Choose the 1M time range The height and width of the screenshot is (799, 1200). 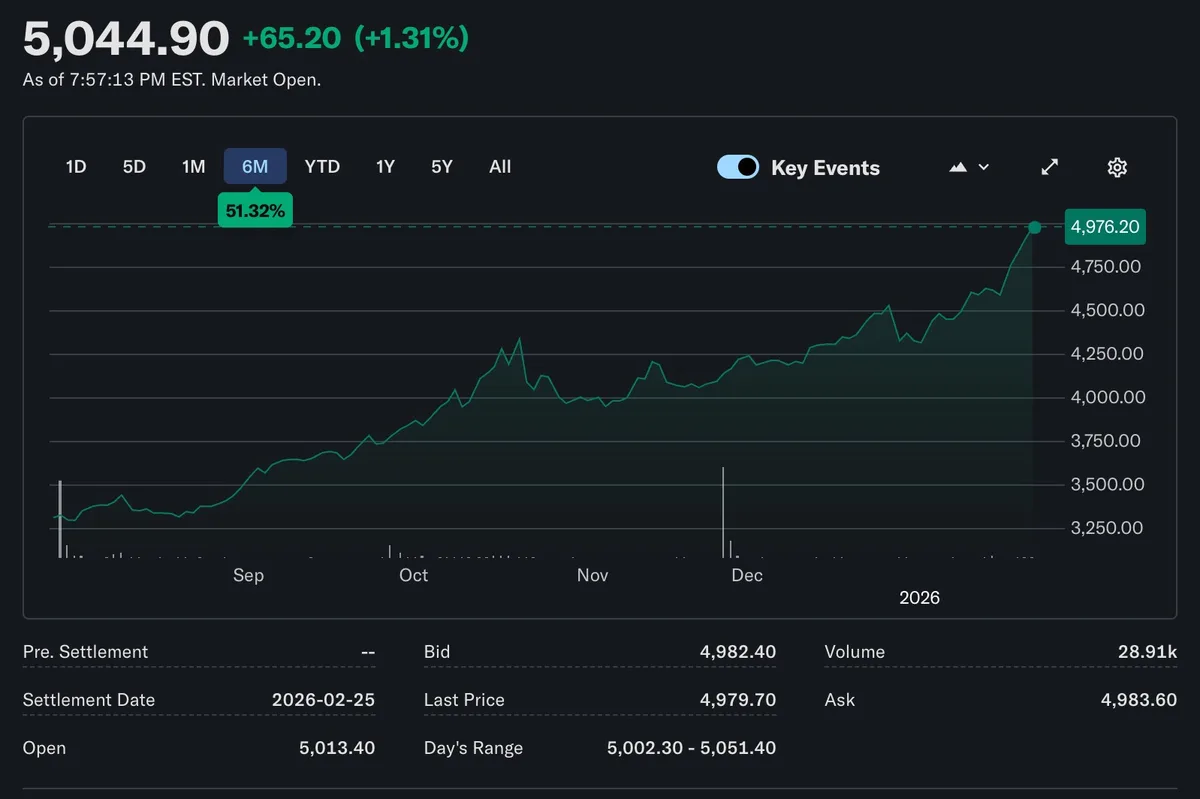pos(193,167)
